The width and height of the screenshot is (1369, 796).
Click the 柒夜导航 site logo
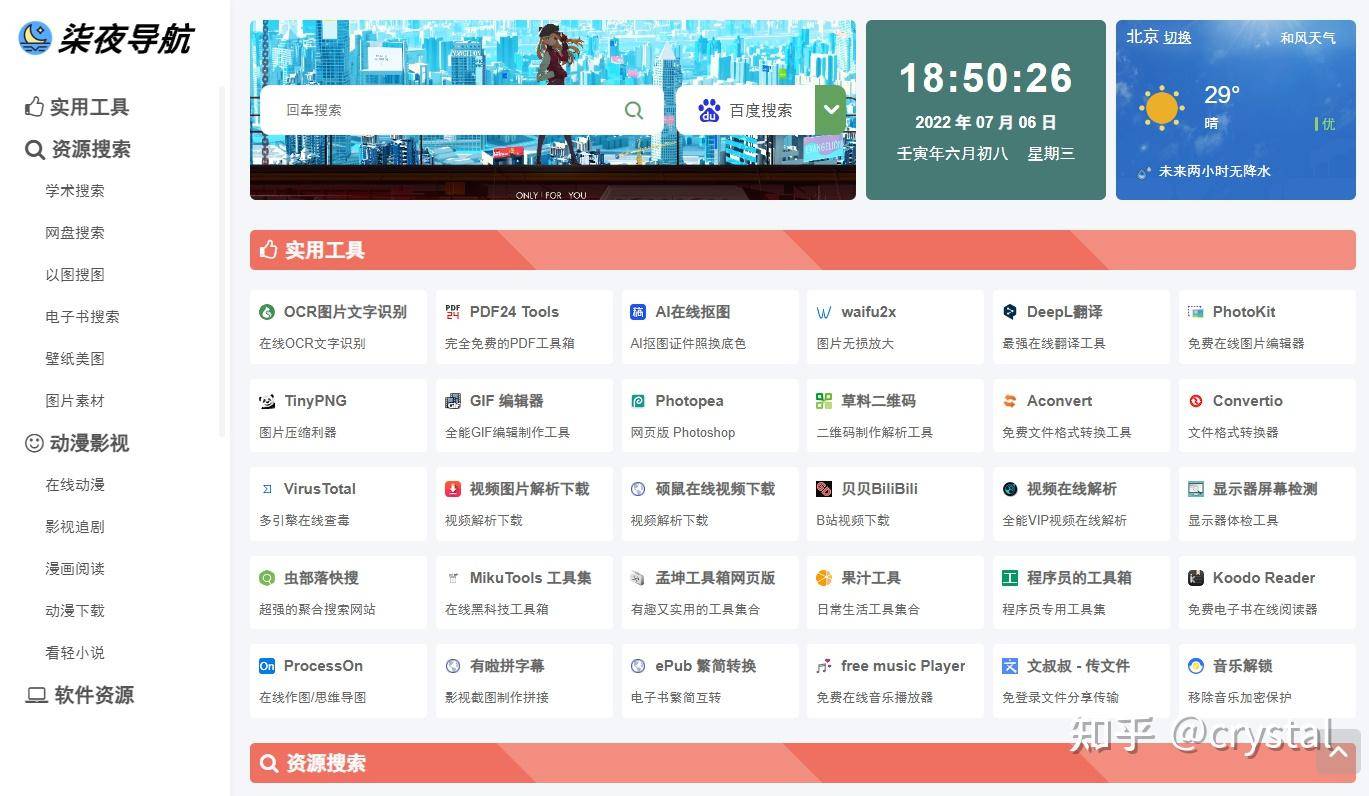[x=106, y=38]
